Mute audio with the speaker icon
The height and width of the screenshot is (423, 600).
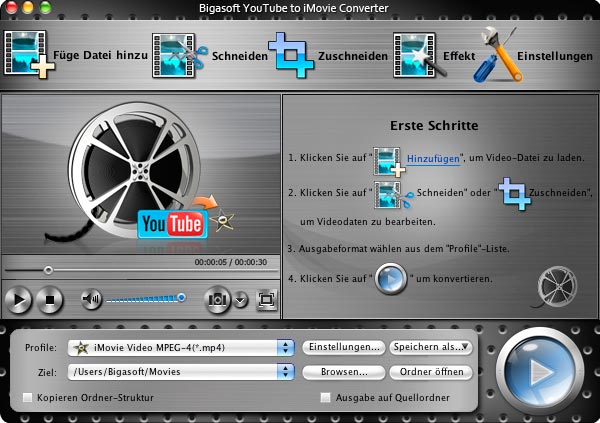click(x=91, y=299)
